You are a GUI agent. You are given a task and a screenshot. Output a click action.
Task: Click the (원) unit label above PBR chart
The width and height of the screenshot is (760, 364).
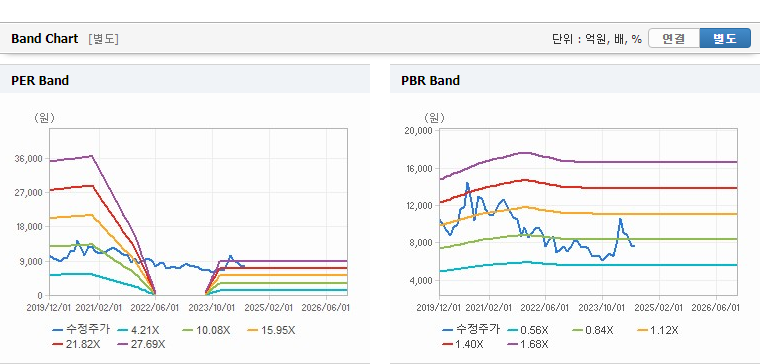(x=434, y=118)
